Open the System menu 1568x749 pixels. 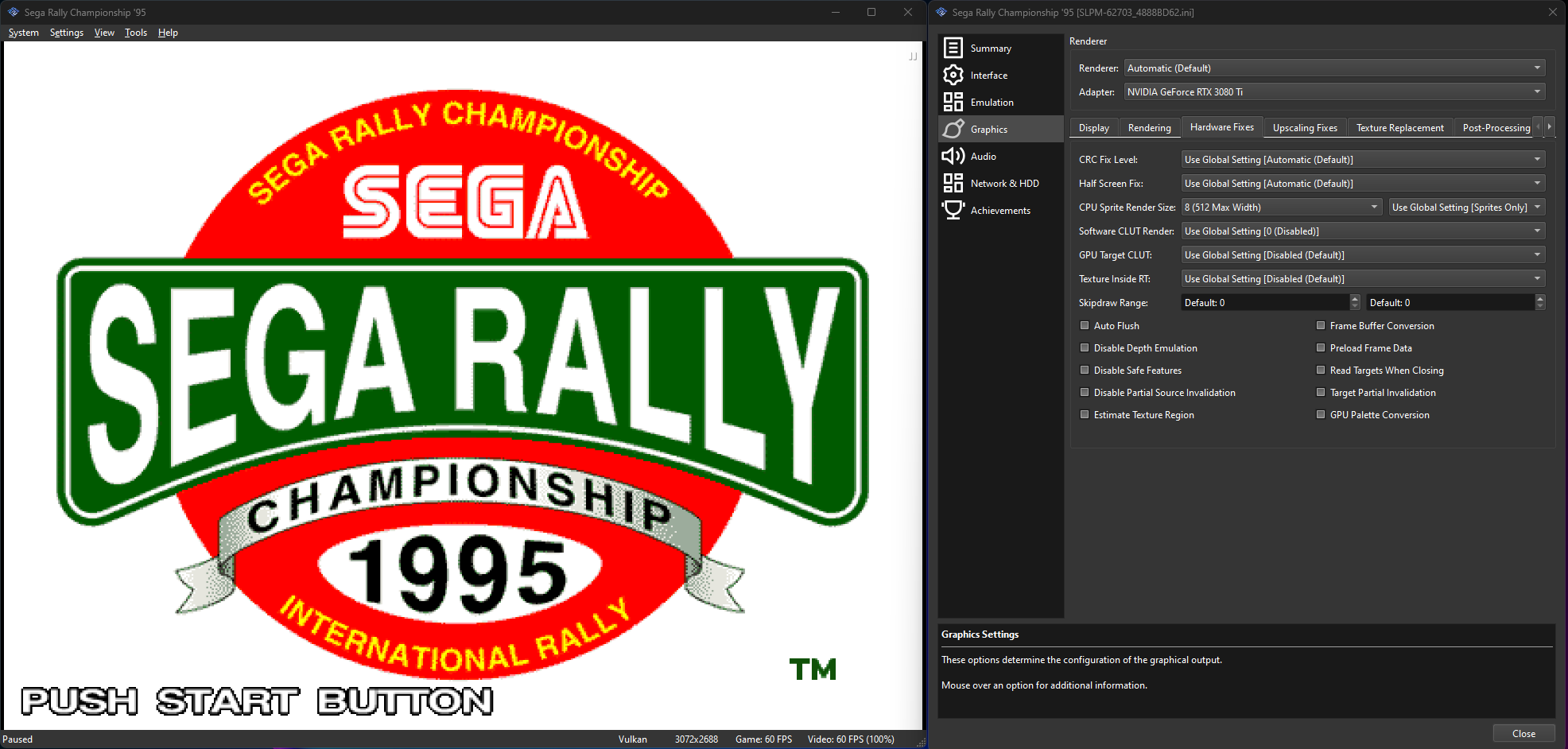(23, 33)
